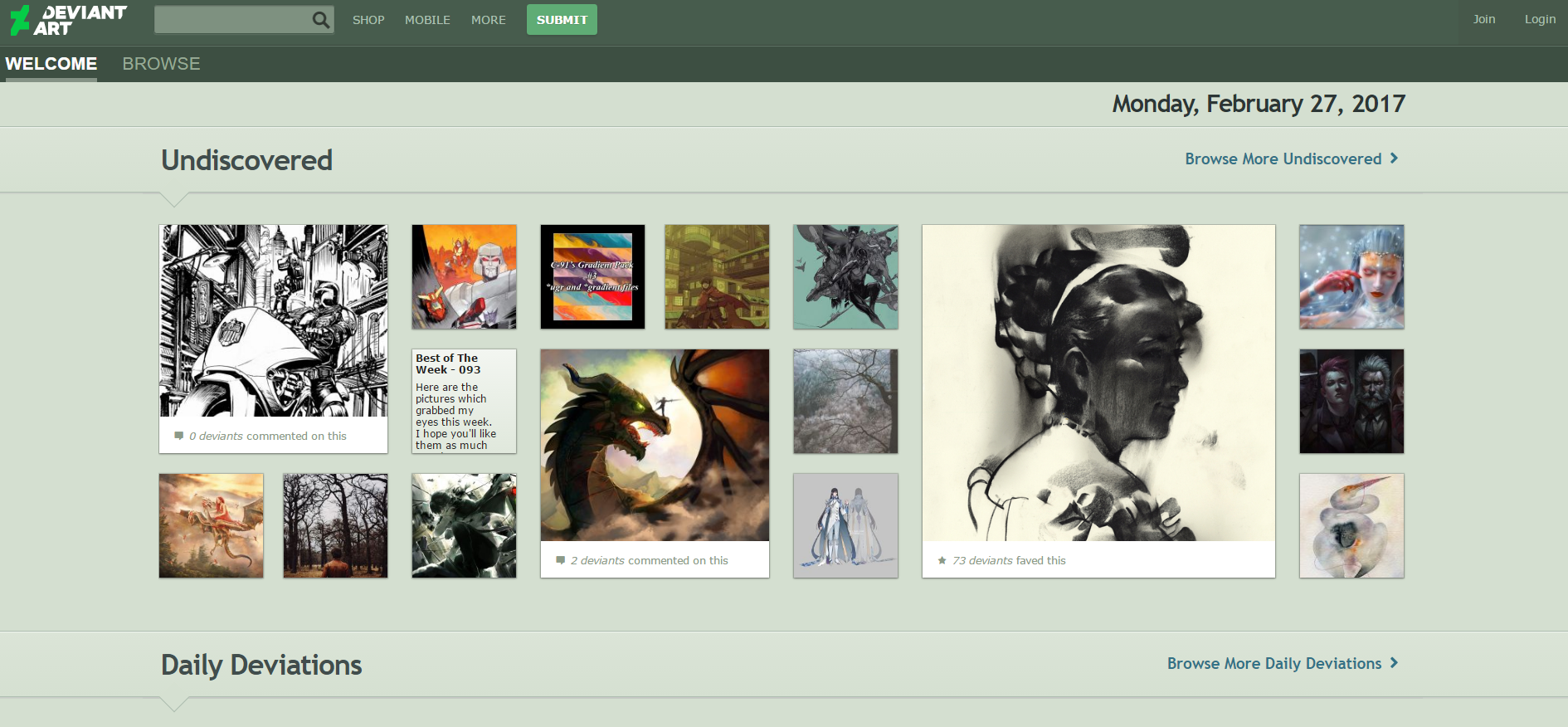This screenshot has width=1568, height=727.
Task: Click the Join link
Action: [x=1484, y=19]
